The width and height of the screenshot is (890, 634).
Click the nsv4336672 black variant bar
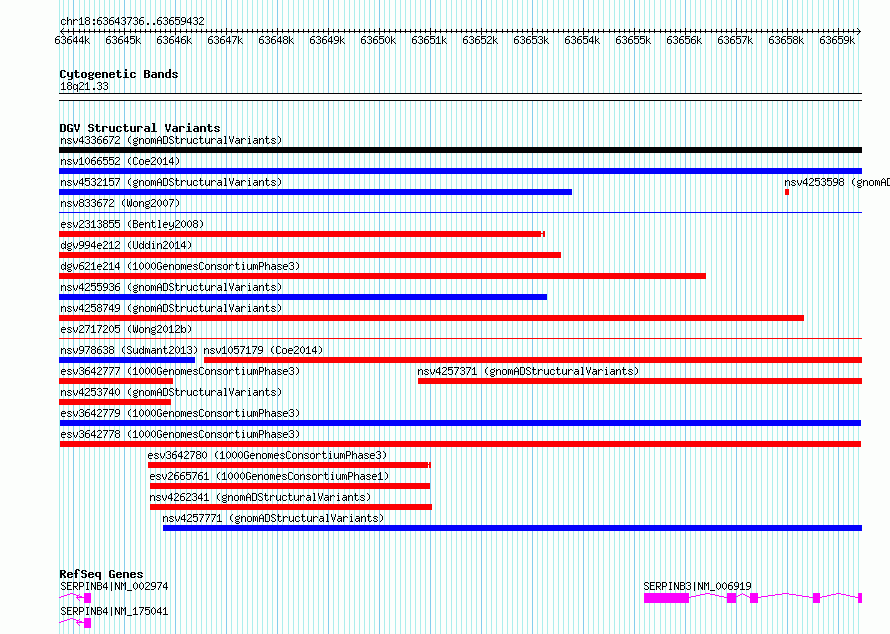tap(460, 150)
